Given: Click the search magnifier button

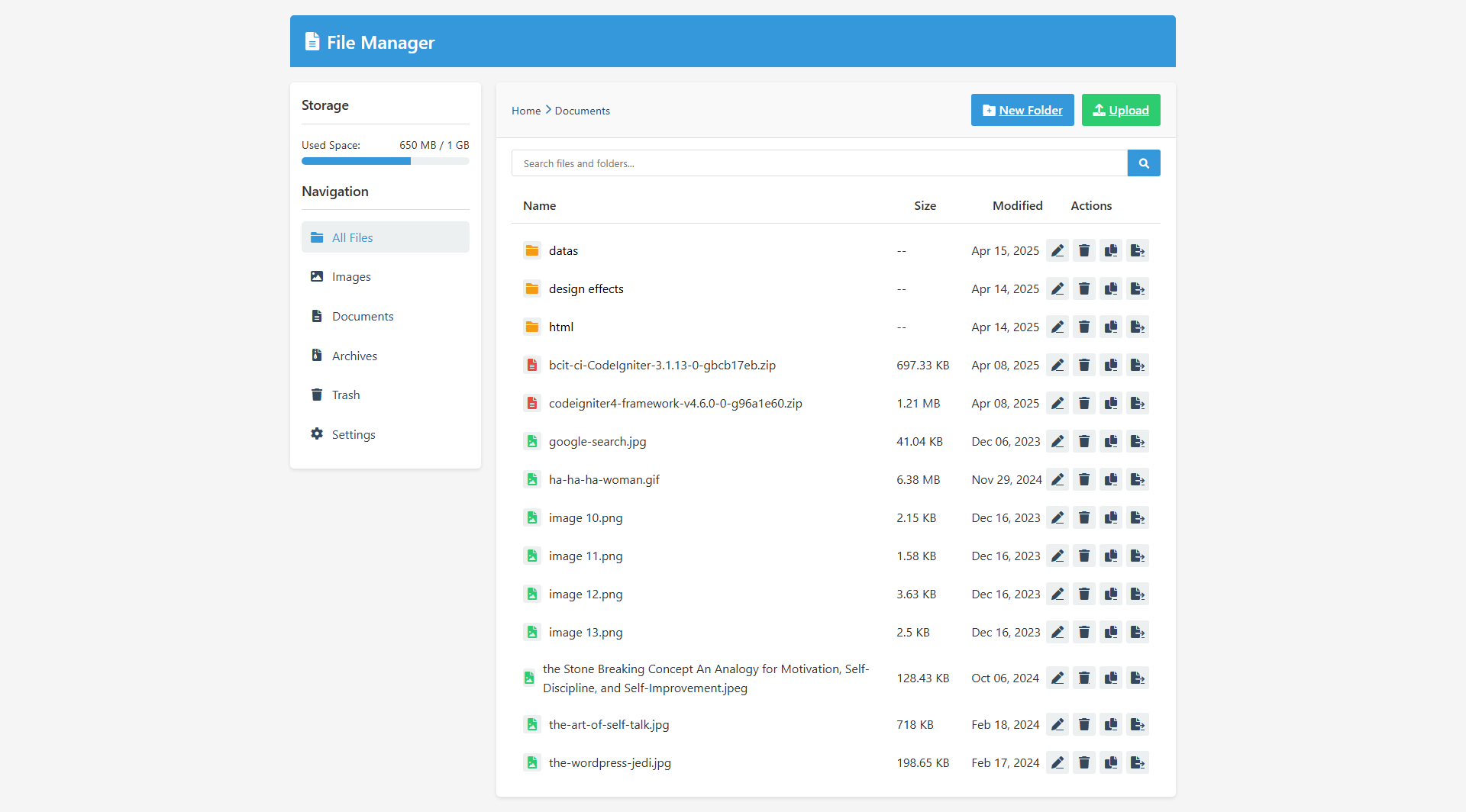Looking at the screenshot, I should [1143, 163].
